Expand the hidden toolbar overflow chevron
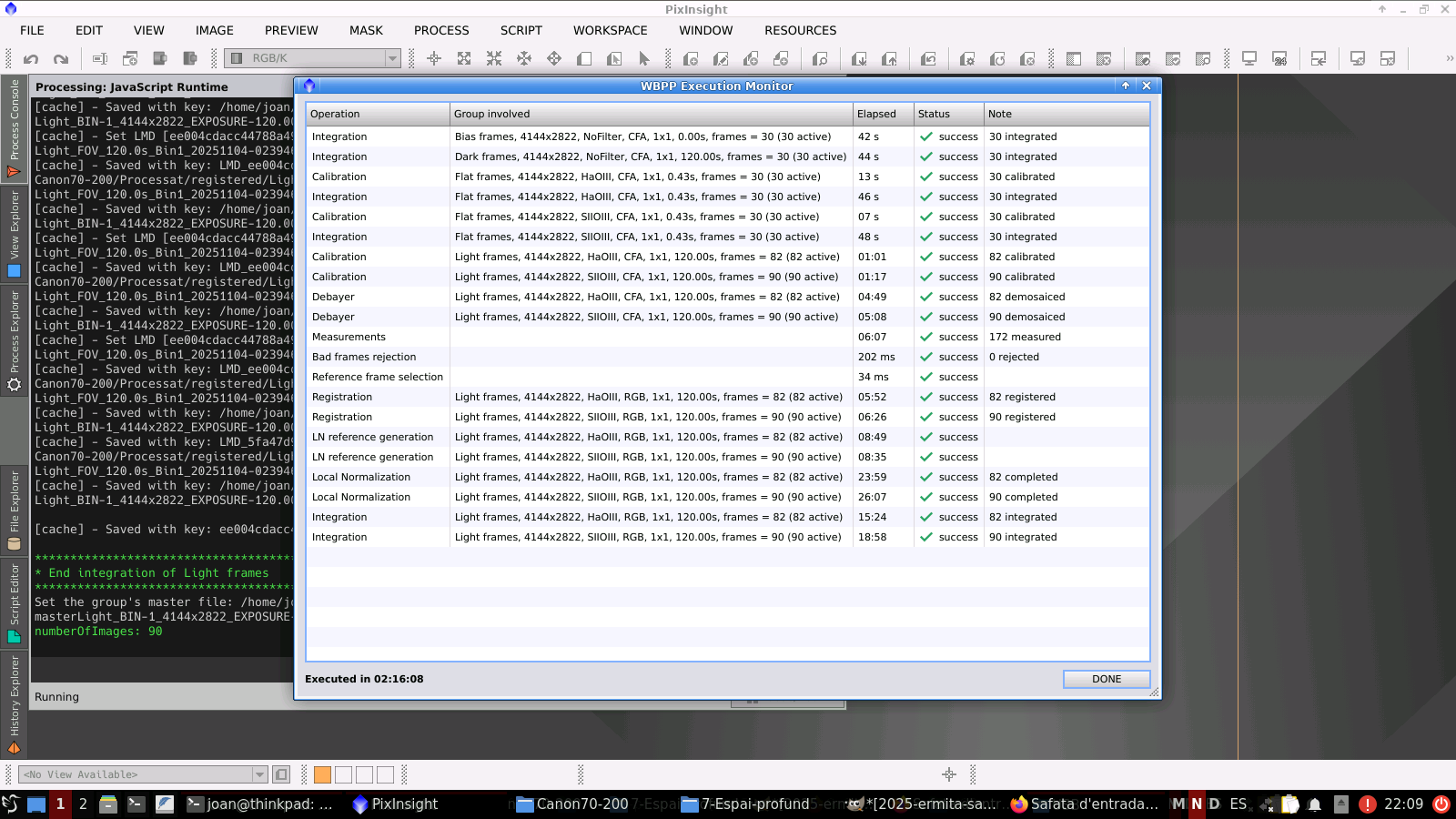This screenshot has height=819, width=1456. tap(1449, 58)
